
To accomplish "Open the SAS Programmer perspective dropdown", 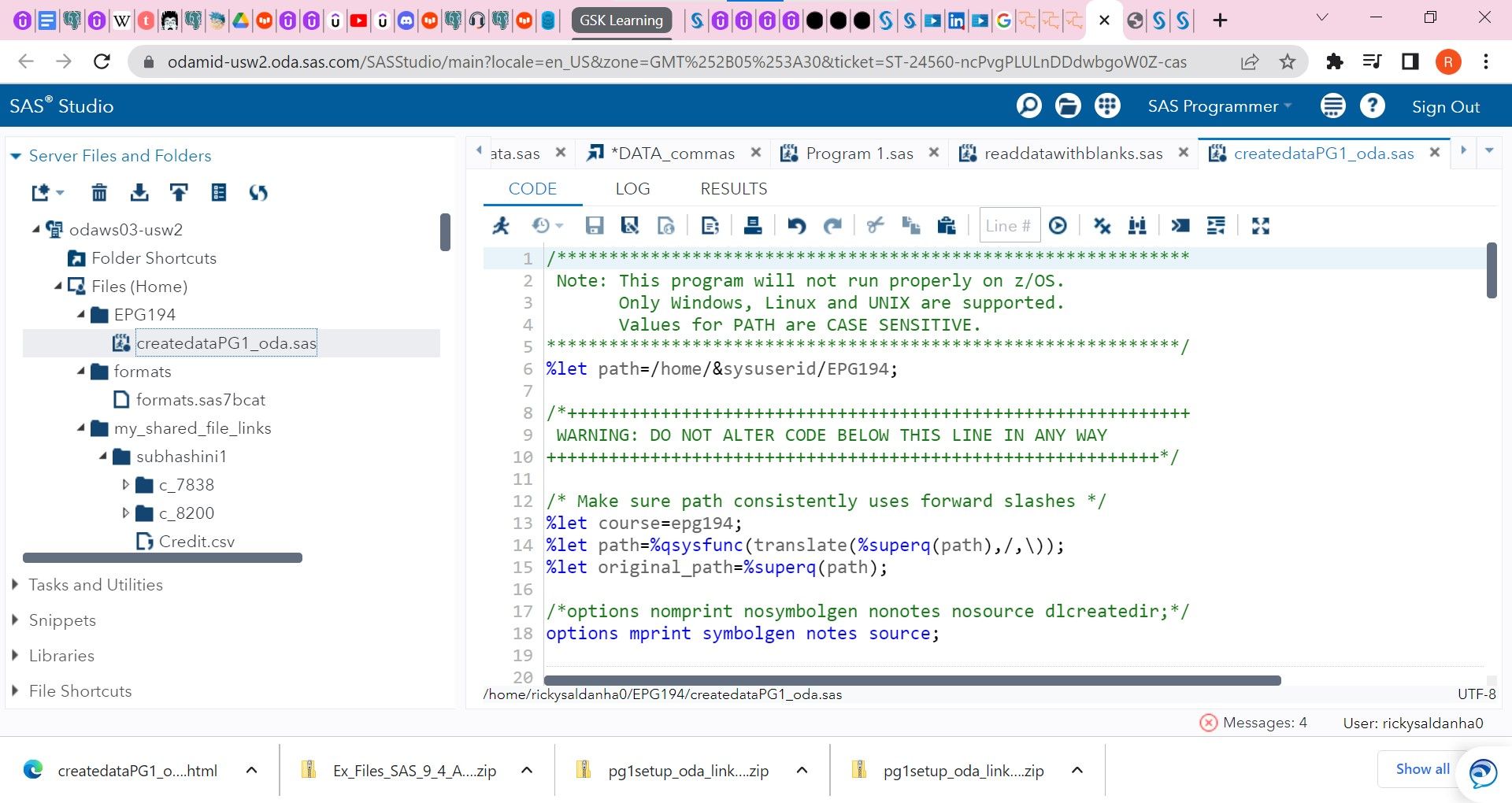I will (1218, 106).
